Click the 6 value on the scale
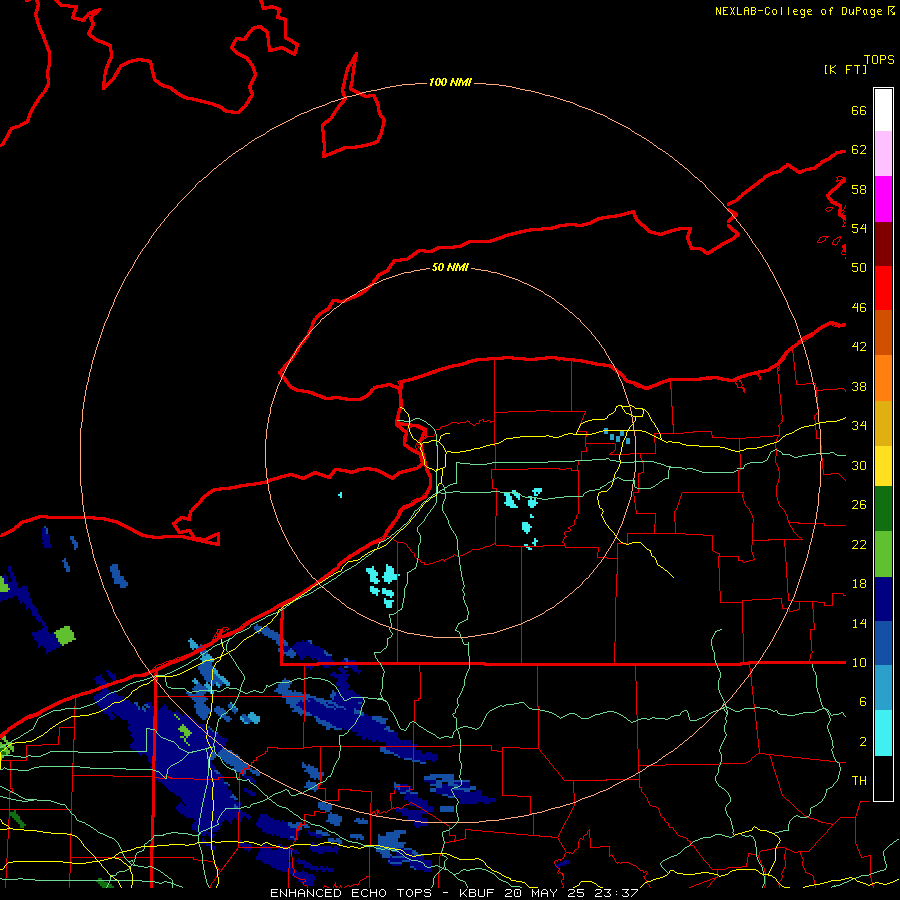900x900 pixels. click(863, 701)
